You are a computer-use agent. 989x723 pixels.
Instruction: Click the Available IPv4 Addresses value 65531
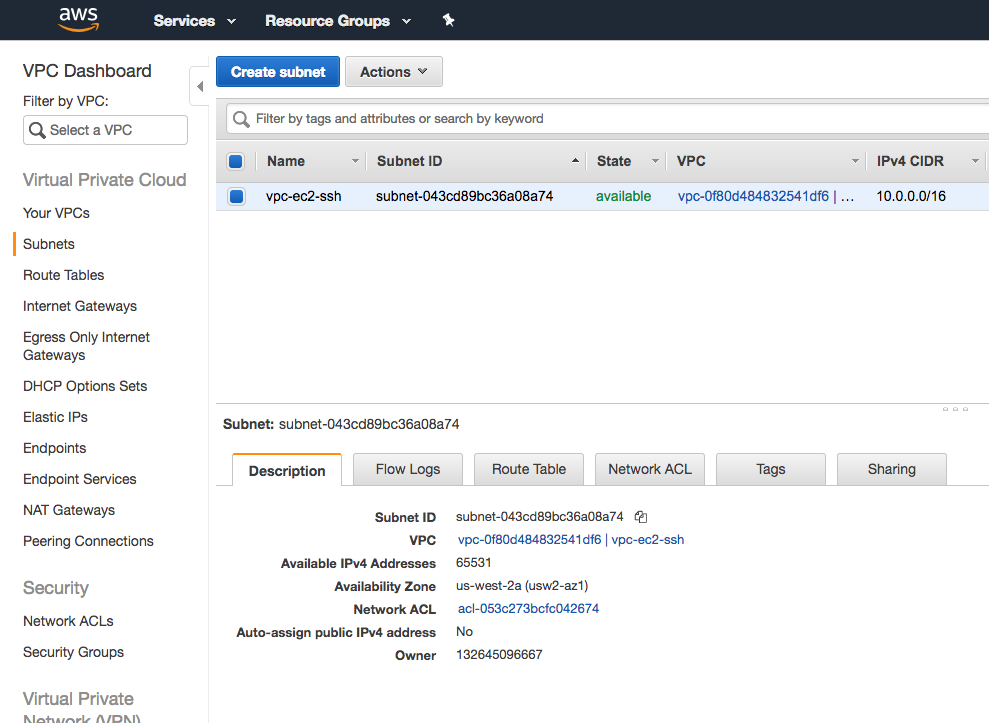[473, 563]
